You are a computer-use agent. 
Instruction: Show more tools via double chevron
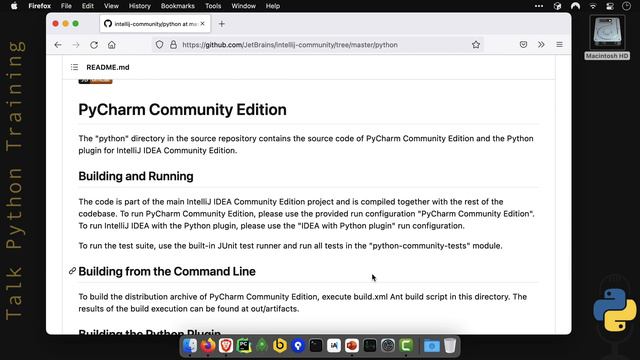coord(541,44)
